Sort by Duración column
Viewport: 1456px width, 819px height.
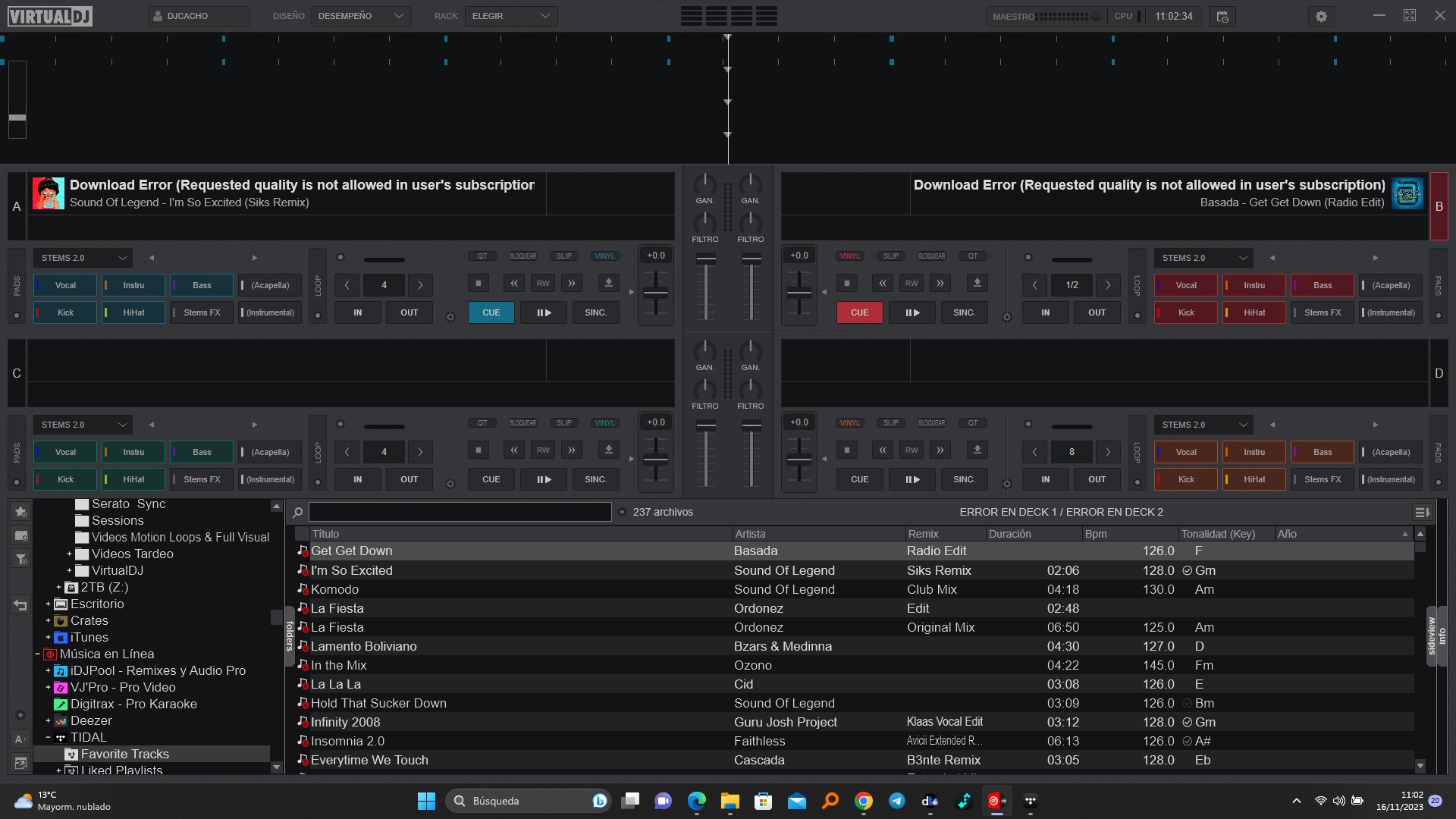tap(1034, 534)
